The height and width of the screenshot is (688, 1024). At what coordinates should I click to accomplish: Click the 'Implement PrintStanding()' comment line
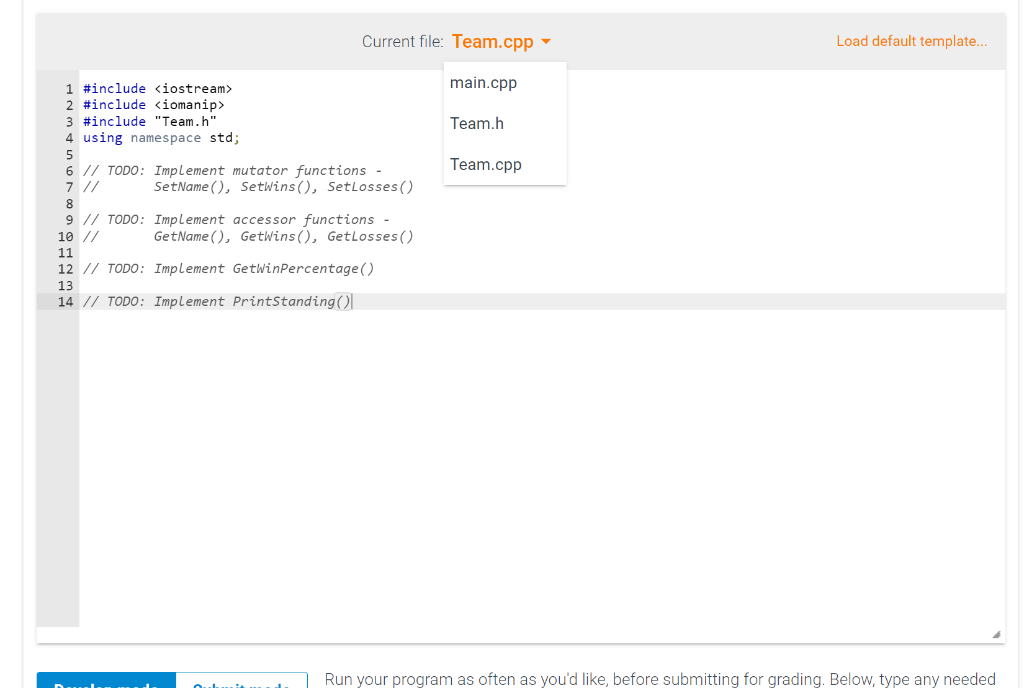217,302
